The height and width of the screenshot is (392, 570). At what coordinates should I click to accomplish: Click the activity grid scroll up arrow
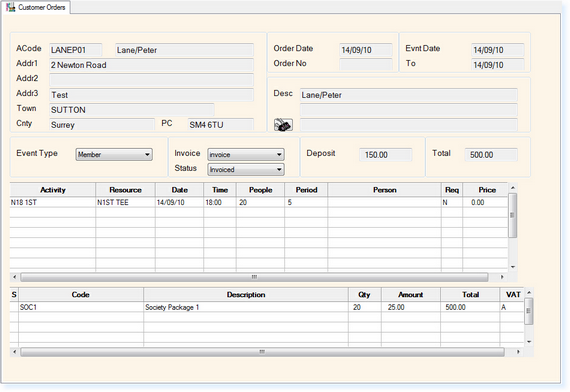pyautogui.click(x=513, y=188)
